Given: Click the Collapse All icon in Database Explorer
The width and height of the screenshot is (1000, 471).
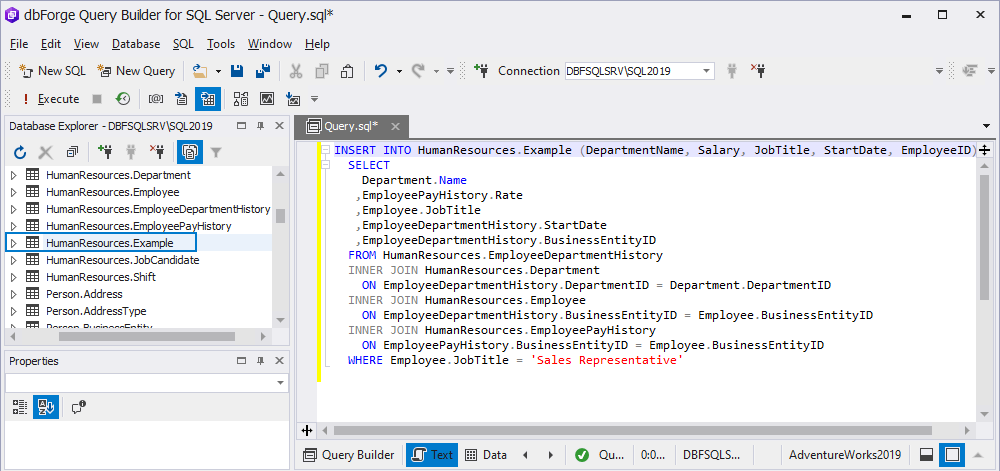Looking at the screenshot, I should coord(72,152).
